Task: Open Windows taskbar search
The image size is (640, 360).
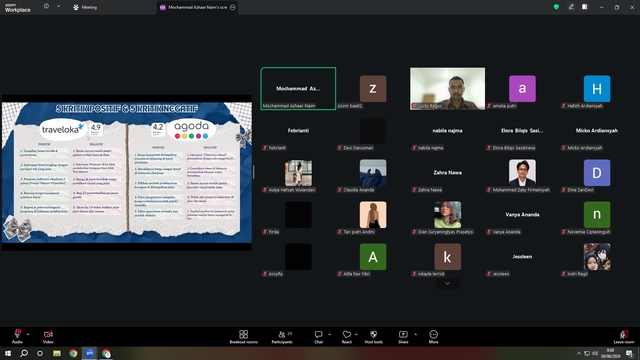Action: click(x=24, y=353)
